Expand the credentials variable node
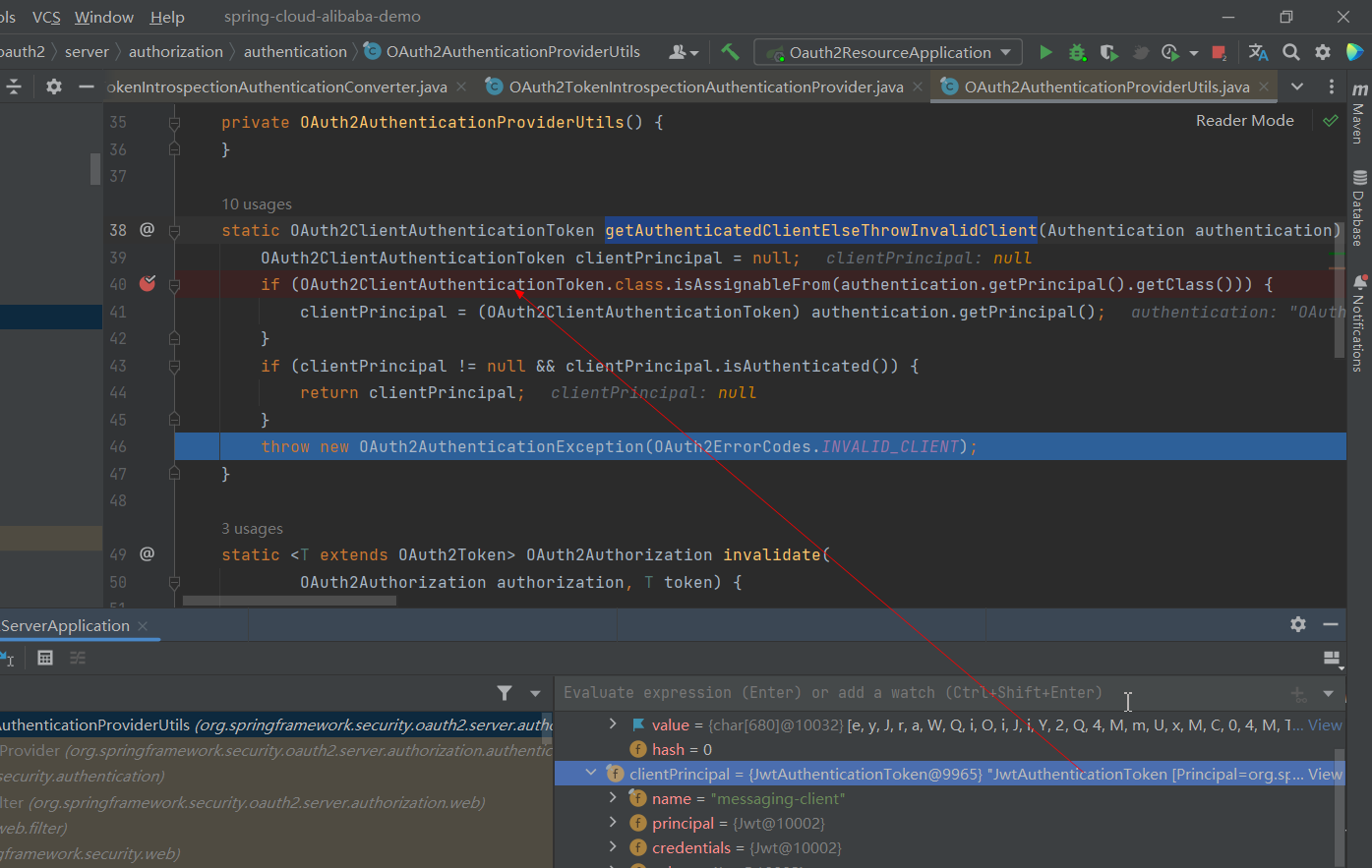The width and height of the screenshot is (1372, 868). pos(613,847)
